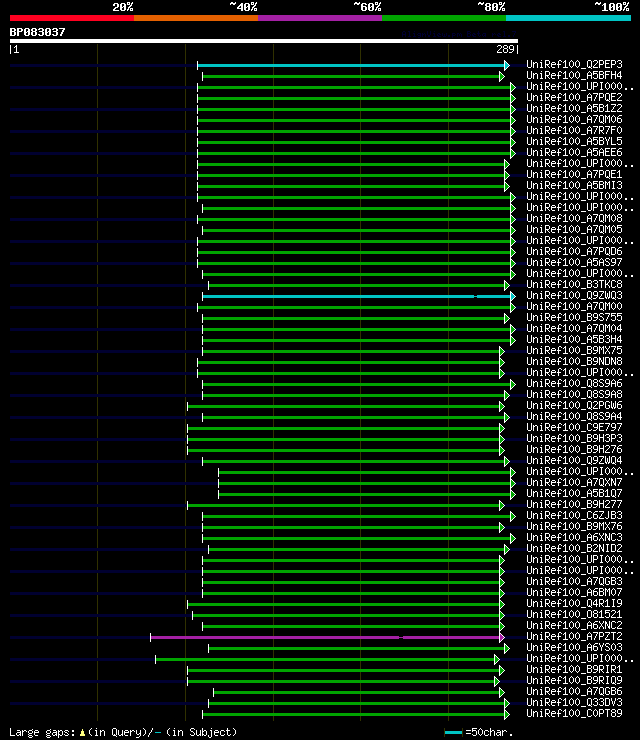Open the UniRef100_A5AS97 hit
Image resolution: width=640 pixels, height=740 pixels.
574,262
